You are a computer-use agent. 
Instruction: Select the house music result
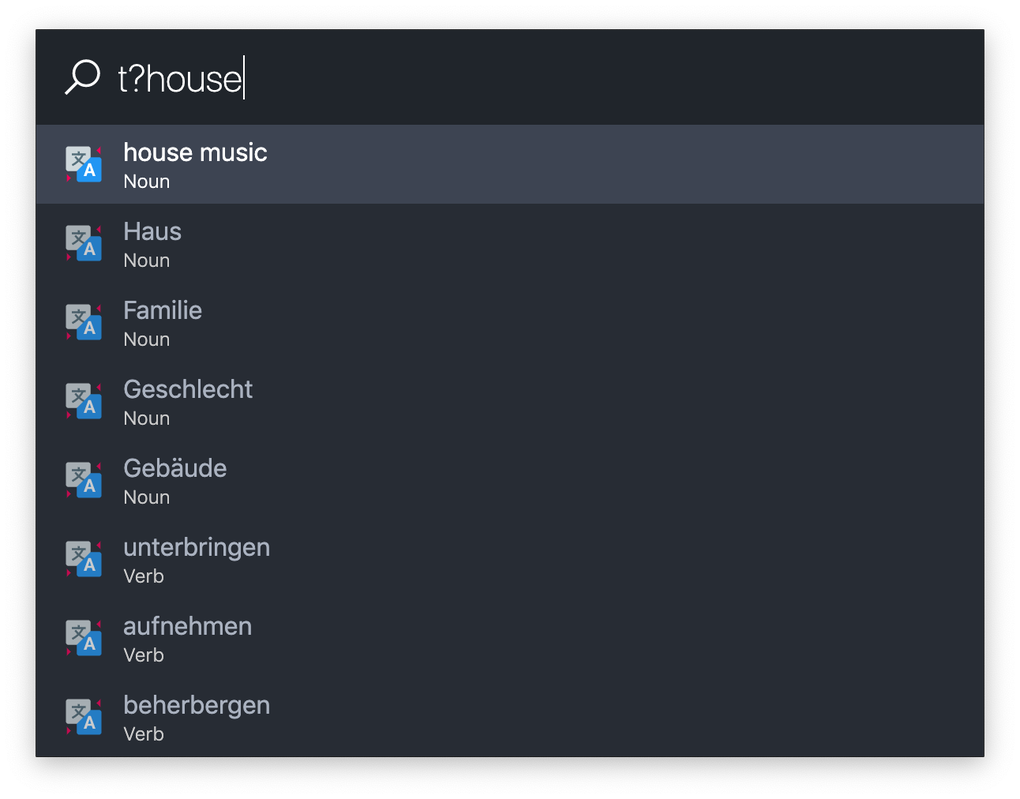coord(509,165)
